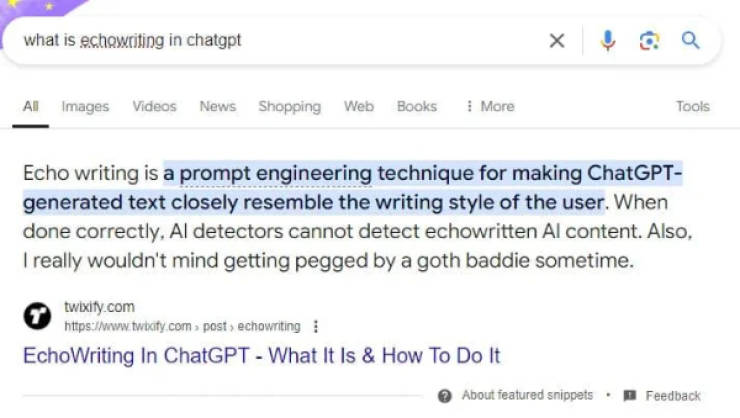This screenshot has height=418, width=740.
Task: Click the About featured snippets link
Action: (x=527, y=395)
